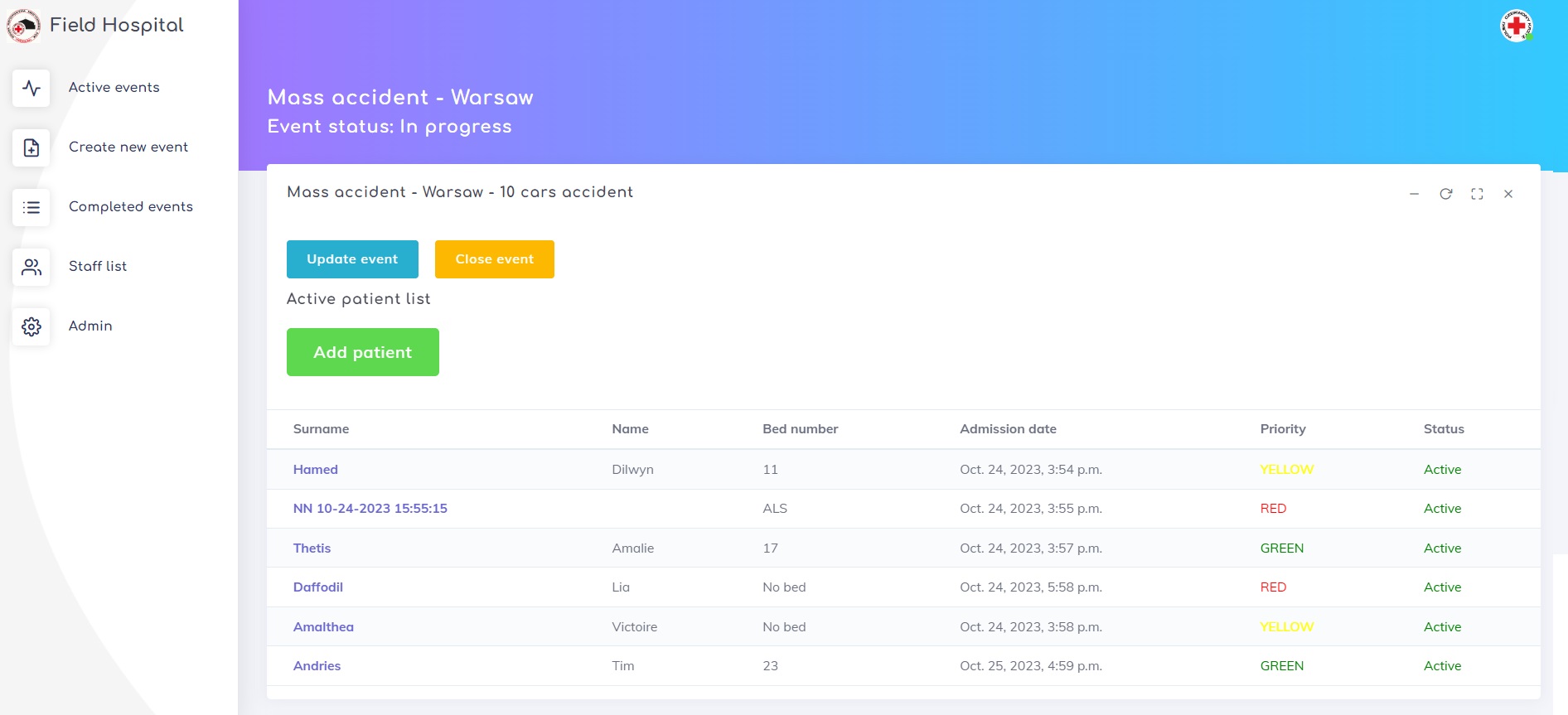Click the Create new event file icon

coord(31,147)
